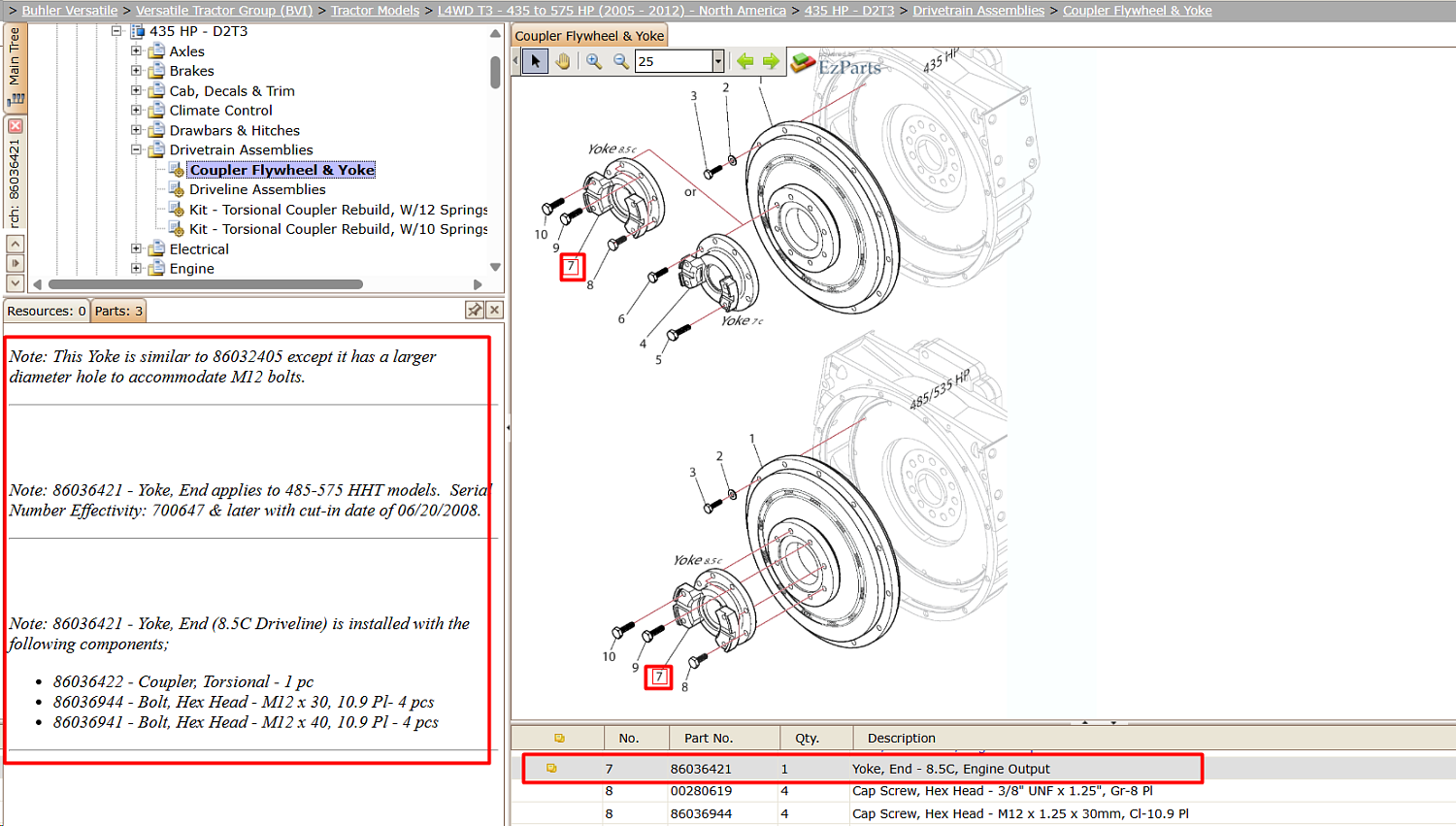Click the Drawbars & Hitches folder icon

coord(156,130)
